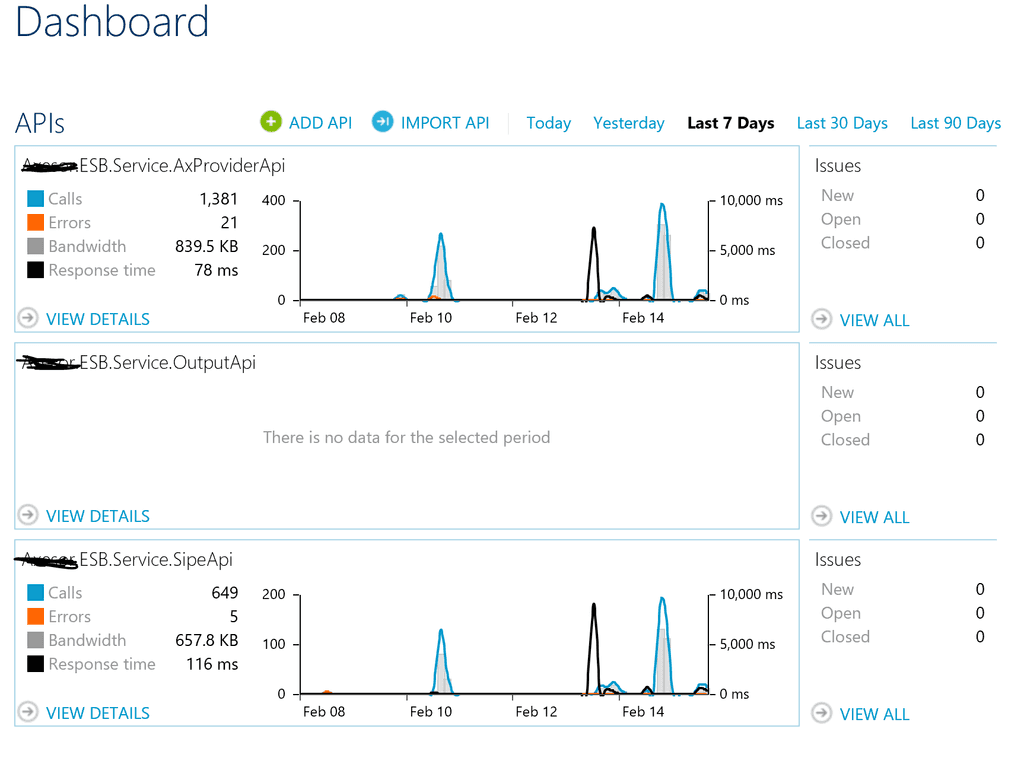Click AxProviderApi errors value 21
Viewport: 1024px width, 768px height.
pos(229,223)
